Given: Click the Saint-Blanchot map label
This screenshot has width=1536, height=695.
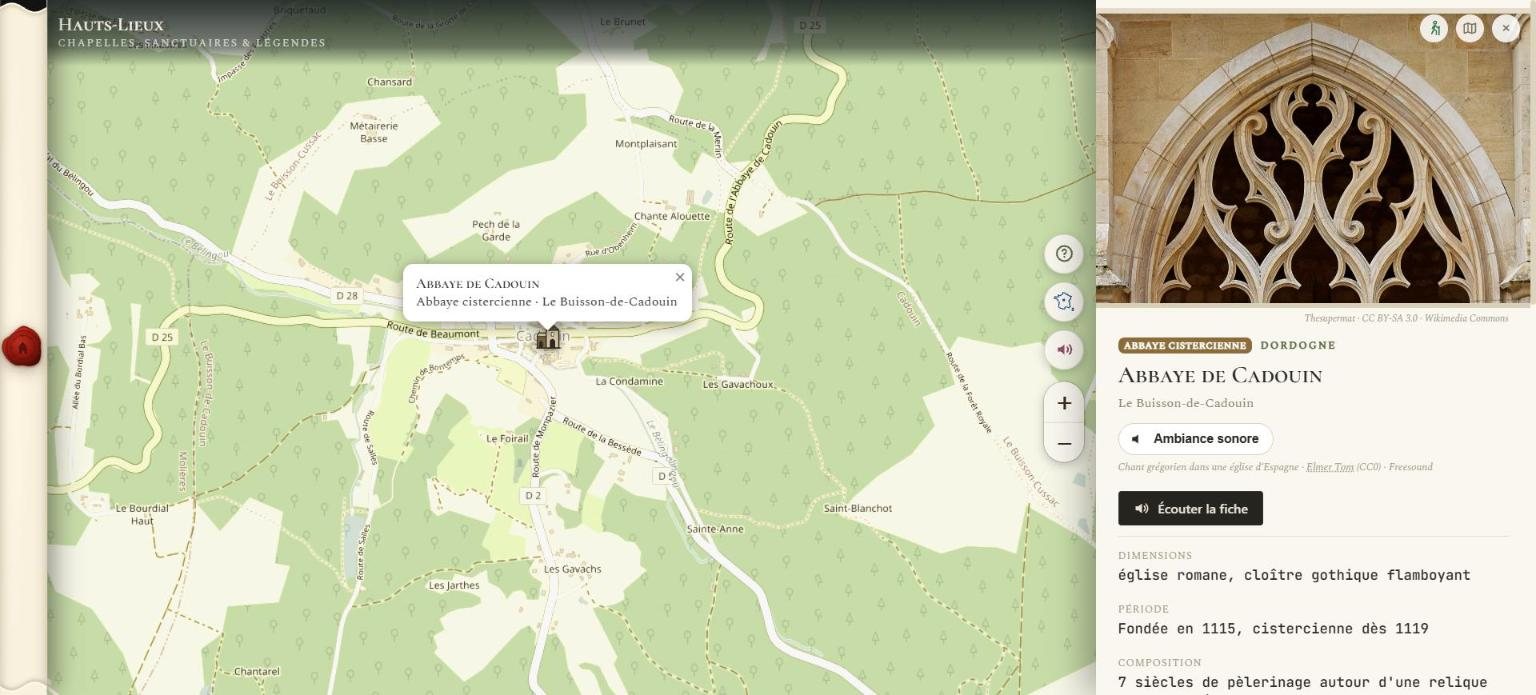Looking at the screenshot, I should (x=858, y=508).
